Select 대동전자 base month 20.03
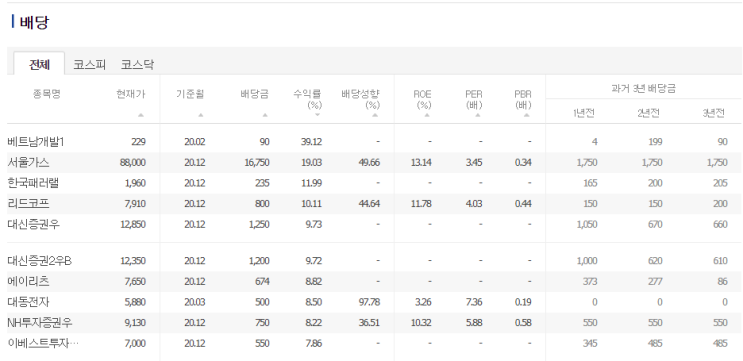The image size is (743, 361). click(x=195, y=302)
